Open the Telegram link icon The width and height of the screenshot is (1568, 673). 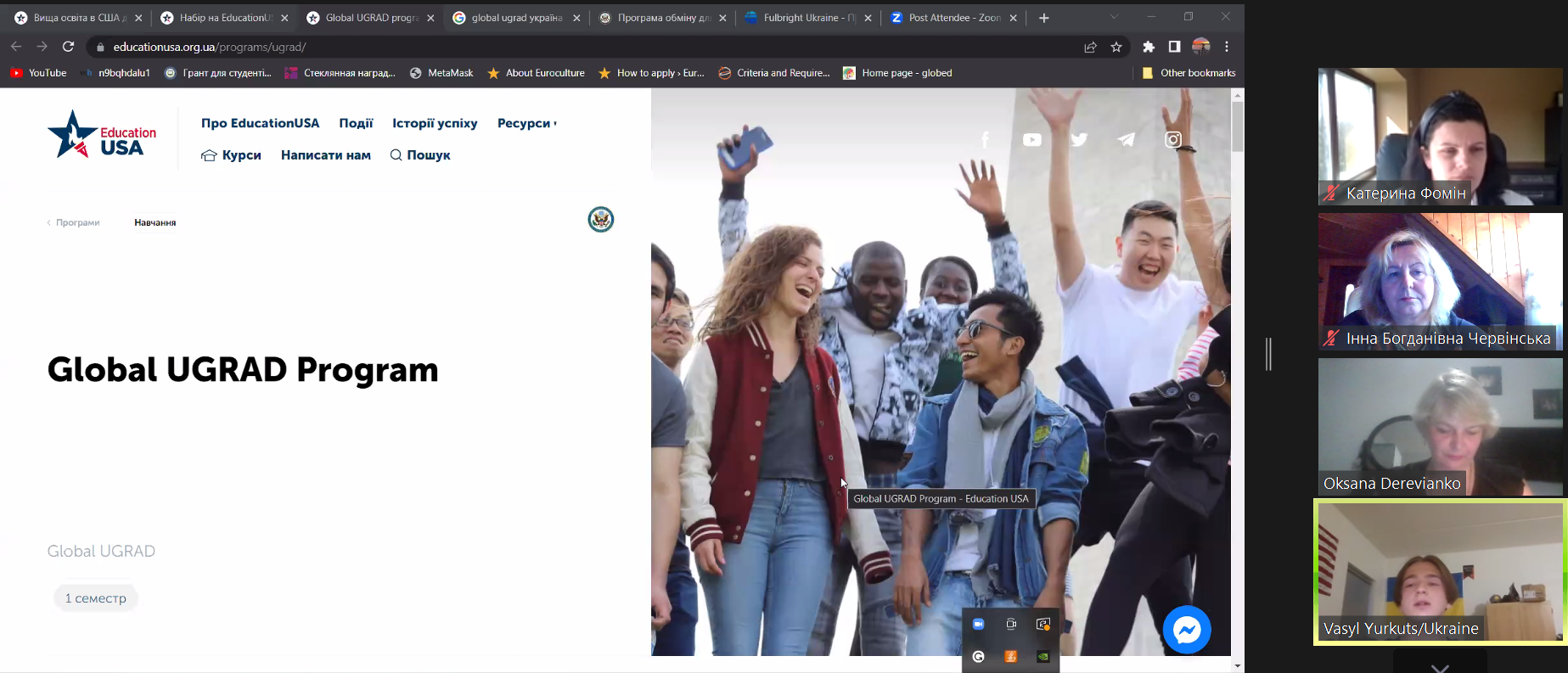point(1126,140)
